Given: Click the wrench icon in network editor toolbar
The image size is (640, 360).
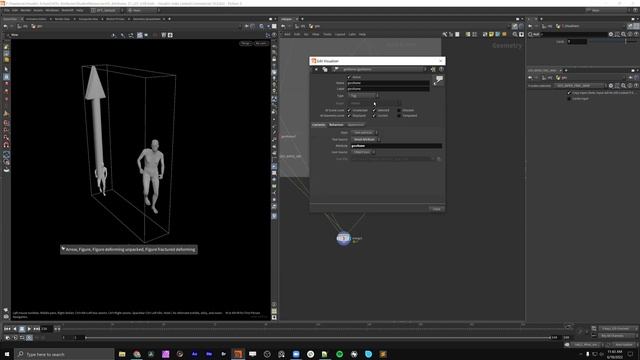Looking at the screenshot, I should click(x=444, y=34).
